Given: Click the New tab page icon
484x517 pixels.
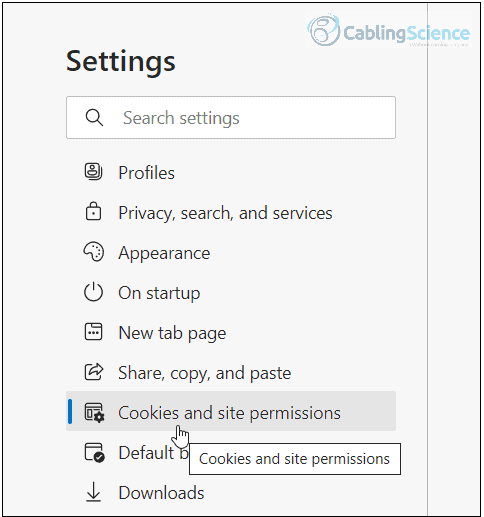Looking at the screenshot, I should (93, 332).
